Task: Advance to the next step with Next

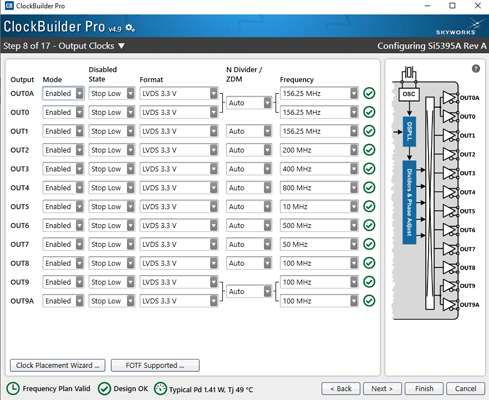Action: pos(382,389)
